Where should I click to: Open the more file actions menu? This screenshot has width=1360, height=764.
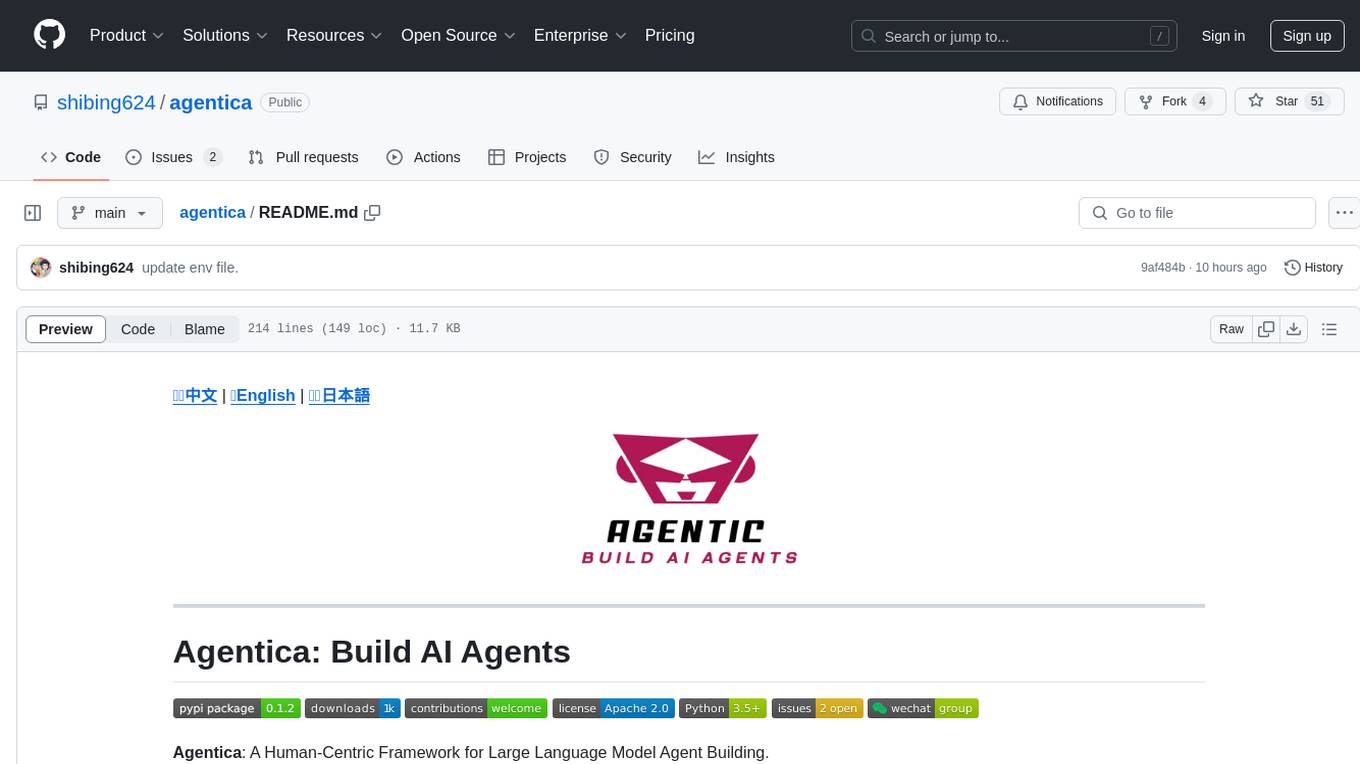coord(1344,213)
